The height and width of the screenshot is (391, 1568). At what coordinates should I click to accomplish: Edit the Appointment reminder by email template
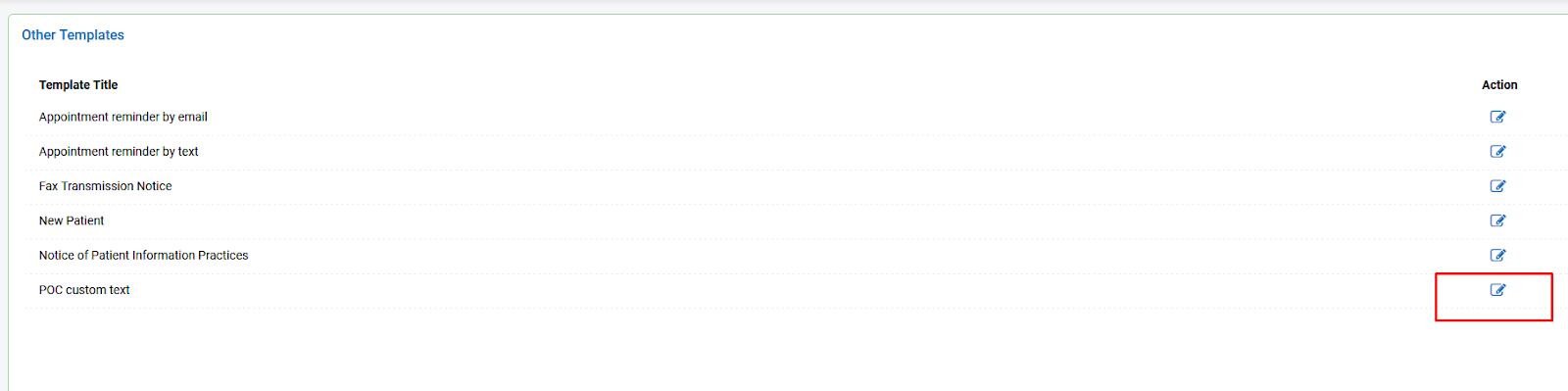click(1497, 117)
